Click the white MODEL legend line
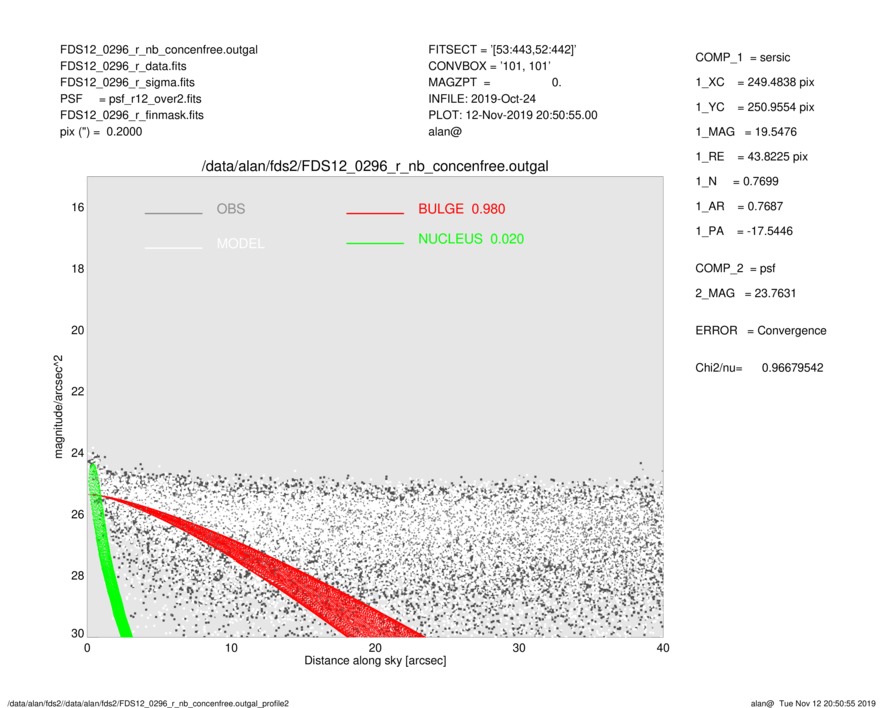The height and width of the screenshot is (708, 885). tap(173, 246)
